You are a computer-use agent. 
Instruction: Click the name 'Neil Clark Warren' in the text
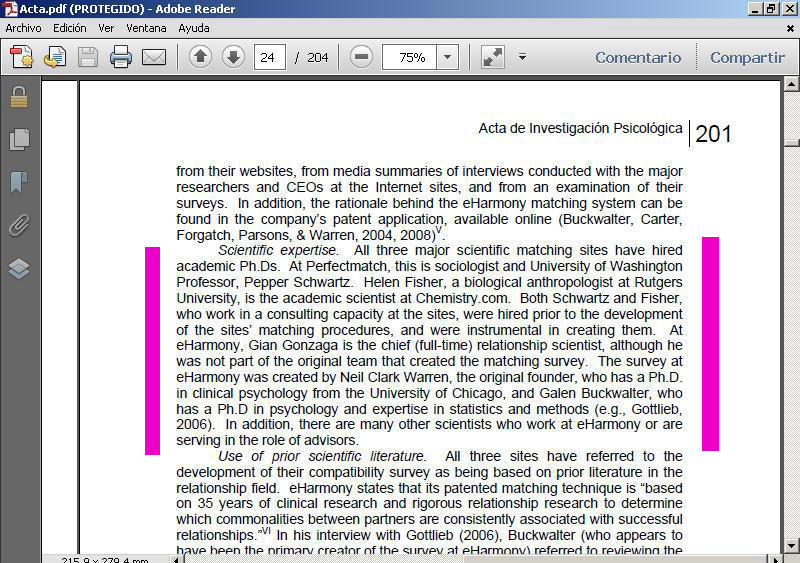coord(394,377)
